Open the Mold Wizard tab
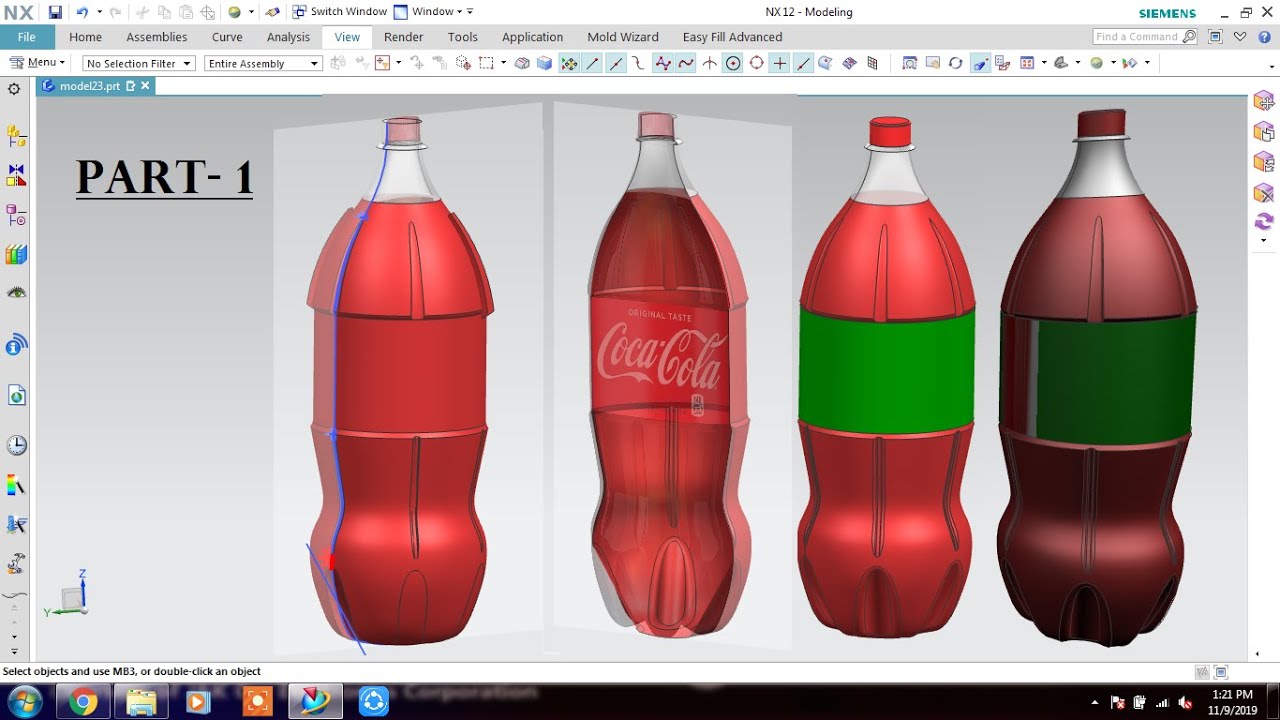This screenshot has height=720, width=1280. (622, 37)
